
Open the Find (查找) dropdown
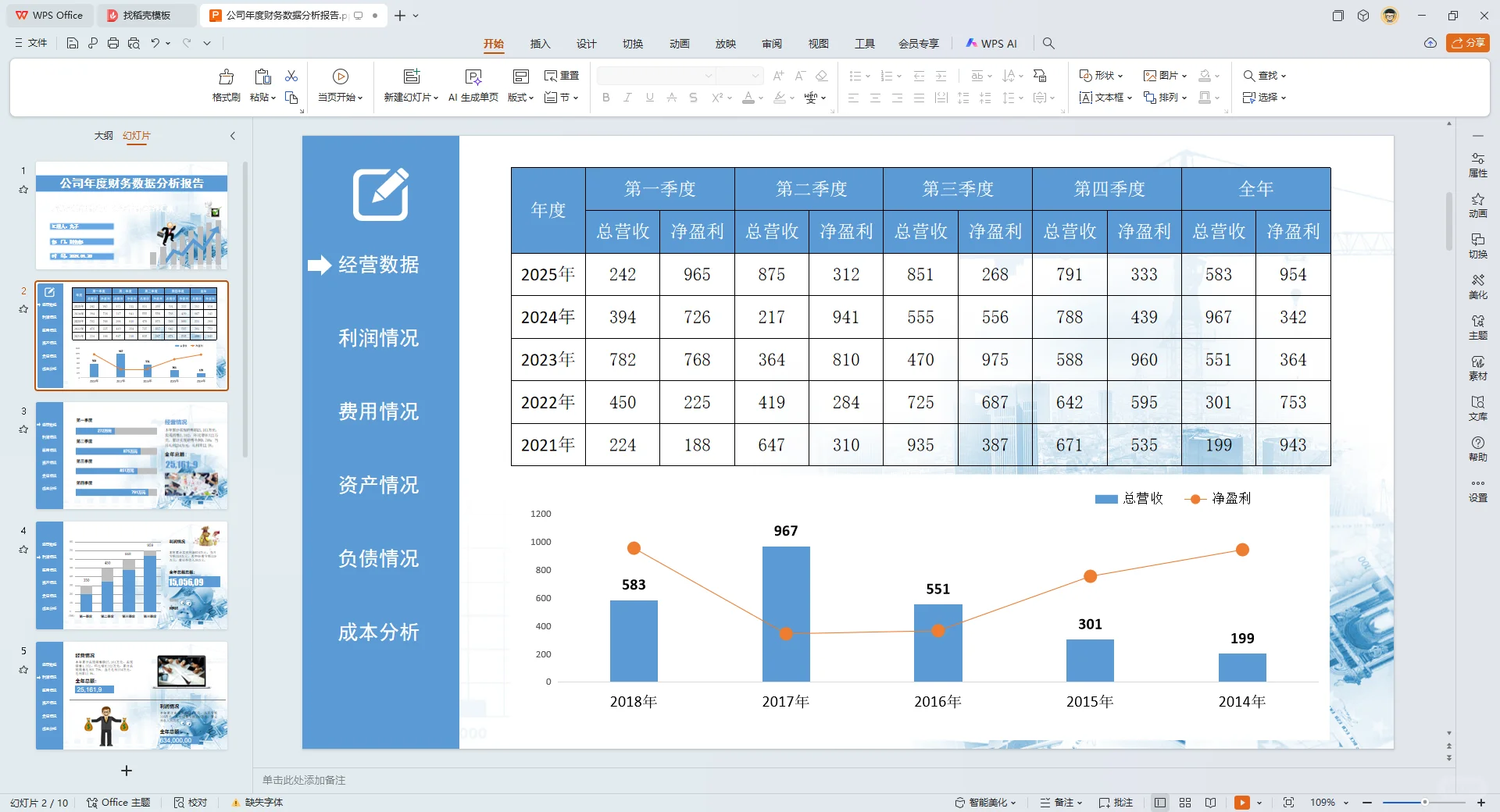coord(1264,76)
